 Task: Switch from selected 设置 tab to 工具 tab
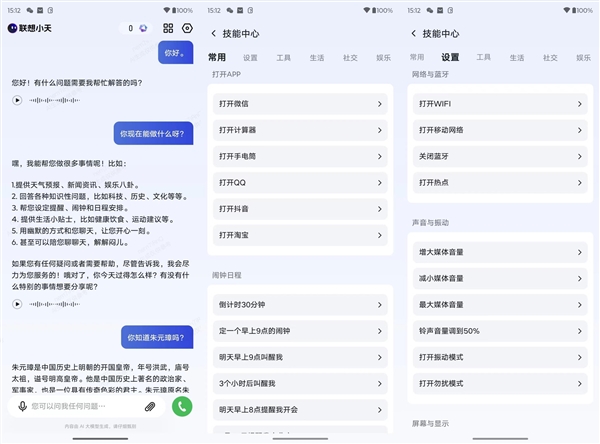pos(483,58)
